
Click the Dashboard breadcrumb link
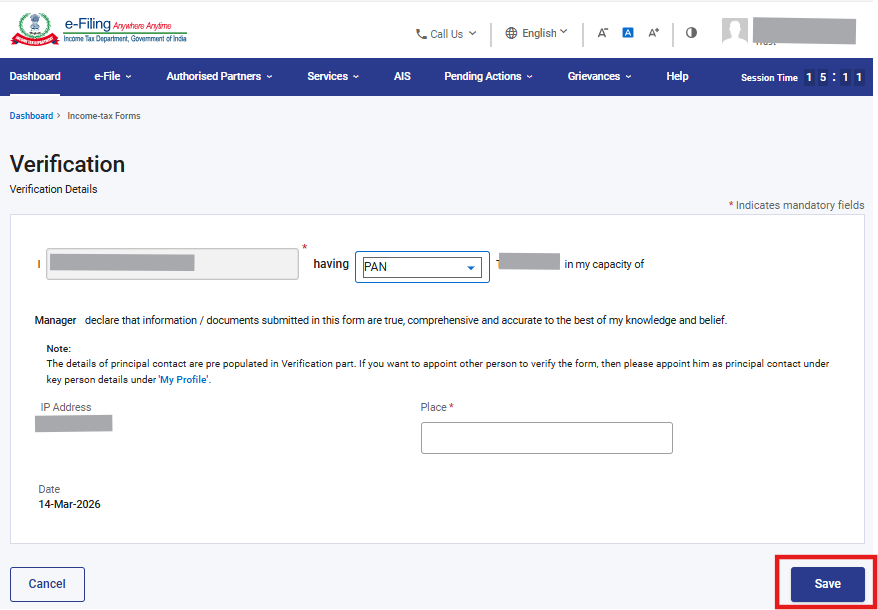[x=31, y=116]
